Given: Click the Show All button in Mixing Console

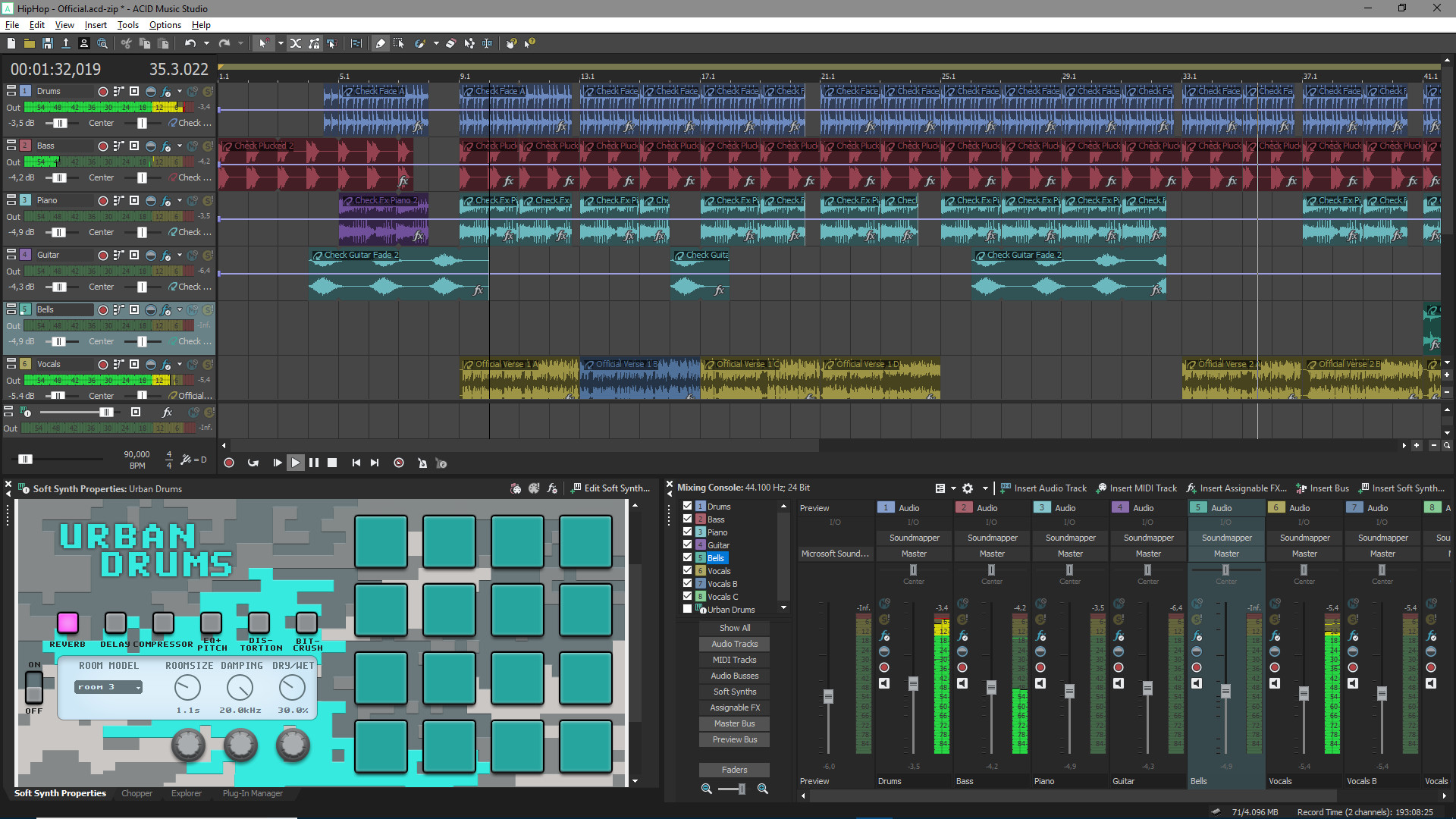Looking at the screenshot, I should [733, 628].
